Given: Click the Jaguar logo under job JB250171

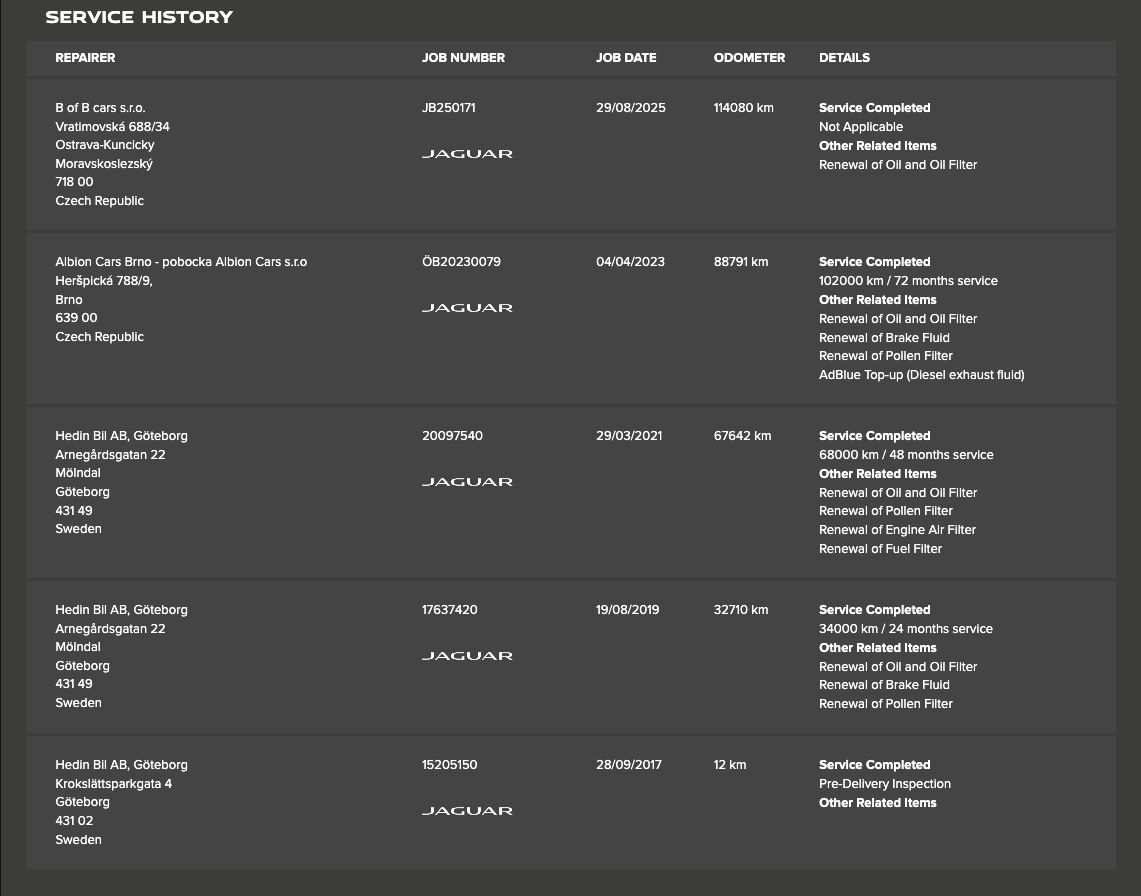Looking at the screenshot, I should click(467, 154).
